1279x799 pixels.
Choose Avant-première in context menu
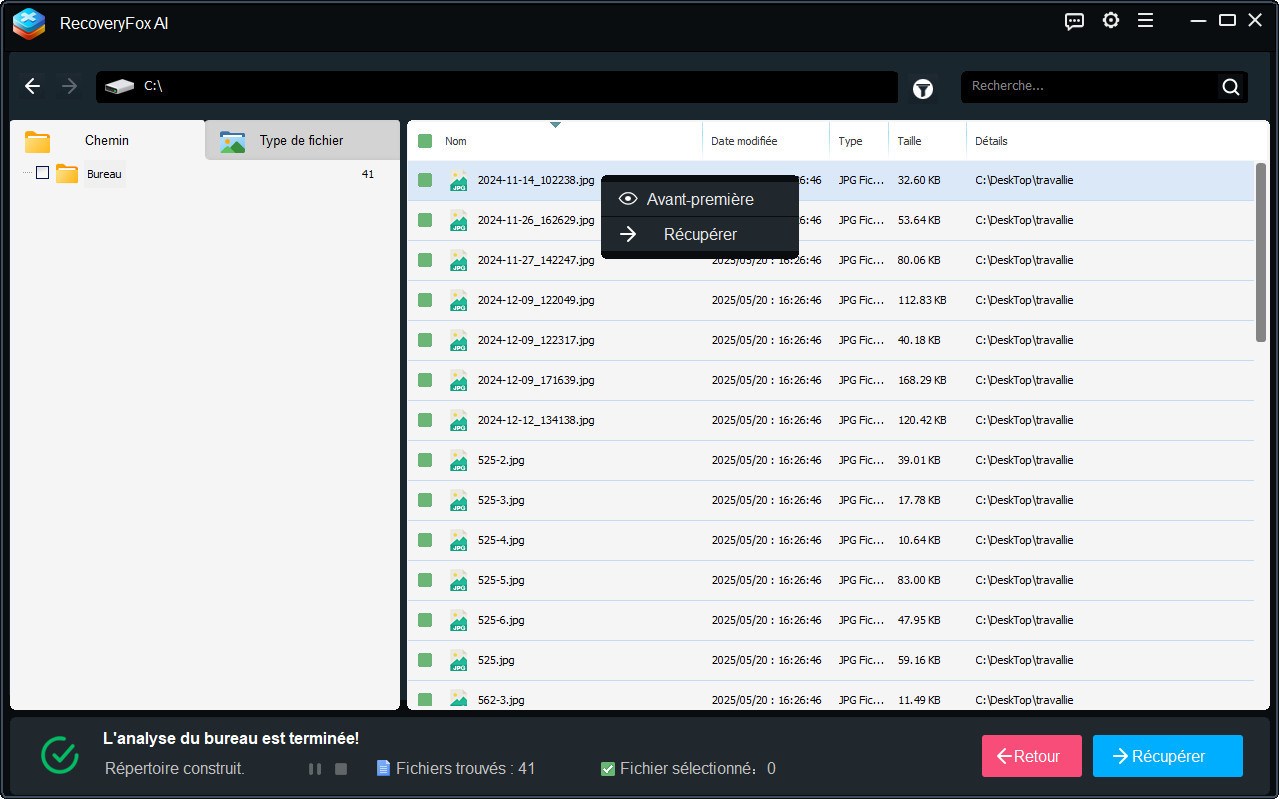point(699,199)
